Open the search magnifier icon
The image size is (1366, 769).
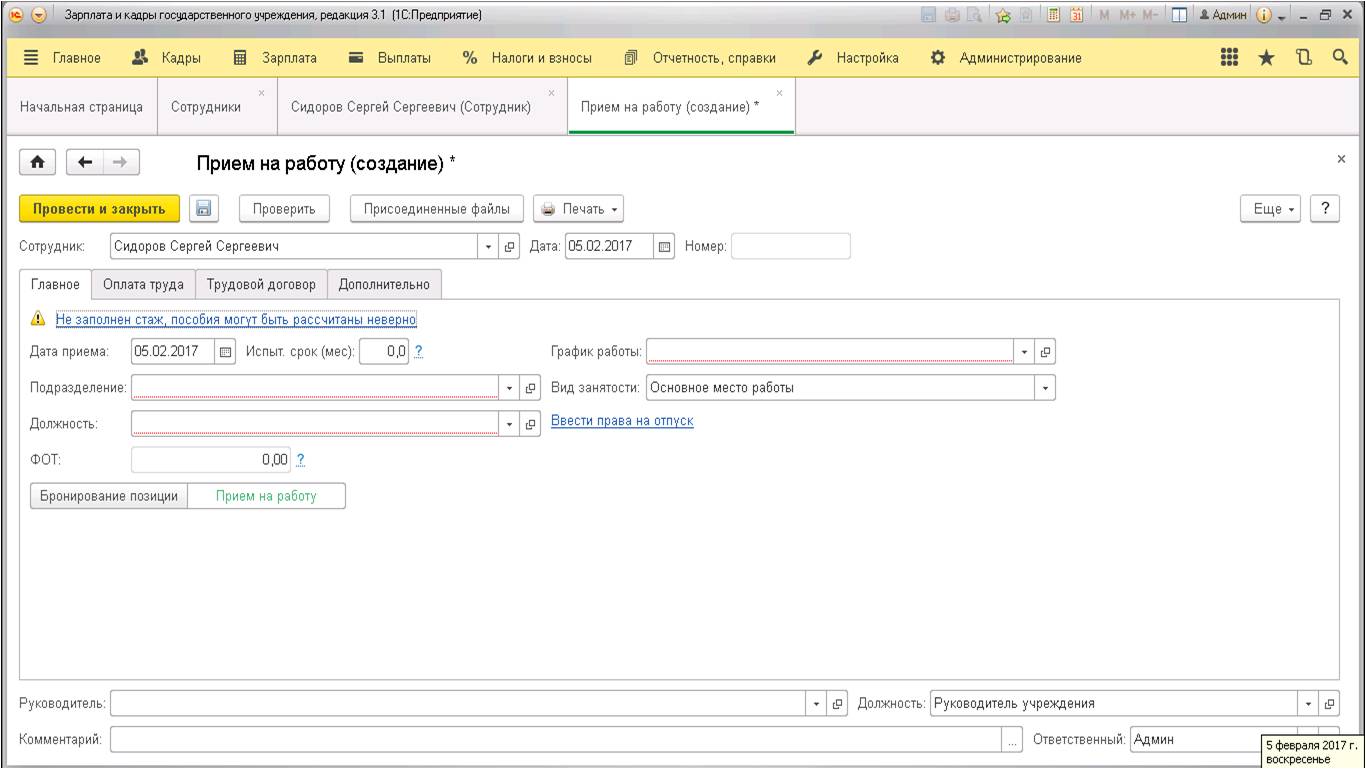pyautogui.click(x=1341, y=58)
